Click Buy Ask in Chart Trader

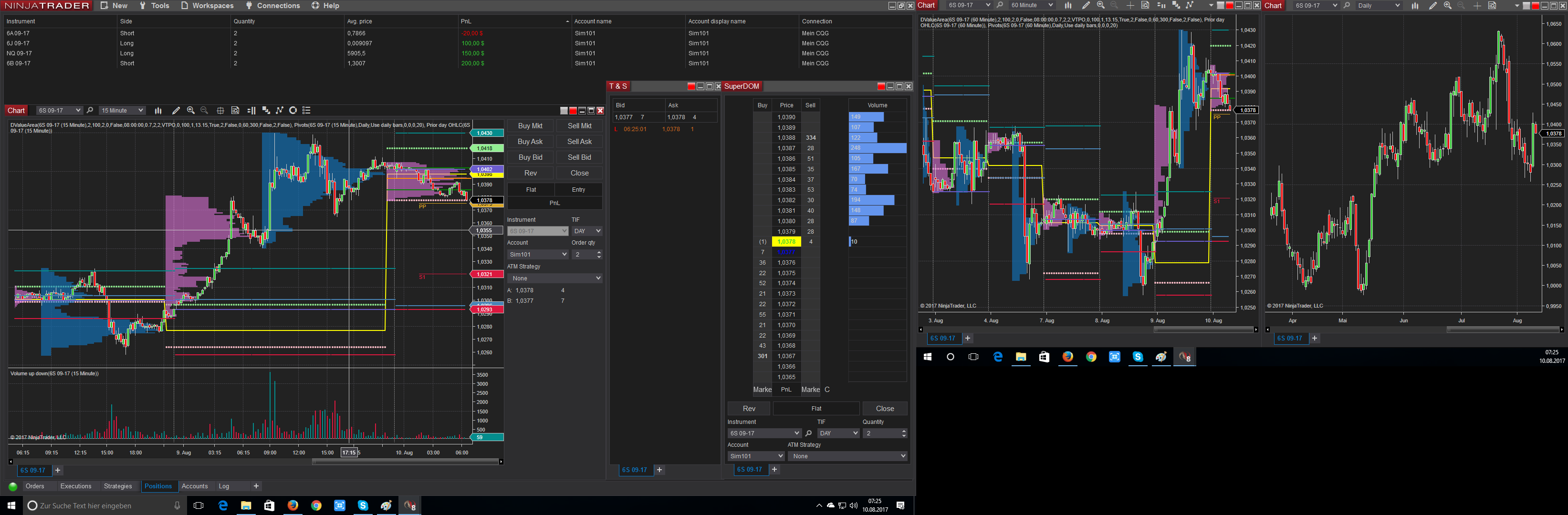[530, 142]
